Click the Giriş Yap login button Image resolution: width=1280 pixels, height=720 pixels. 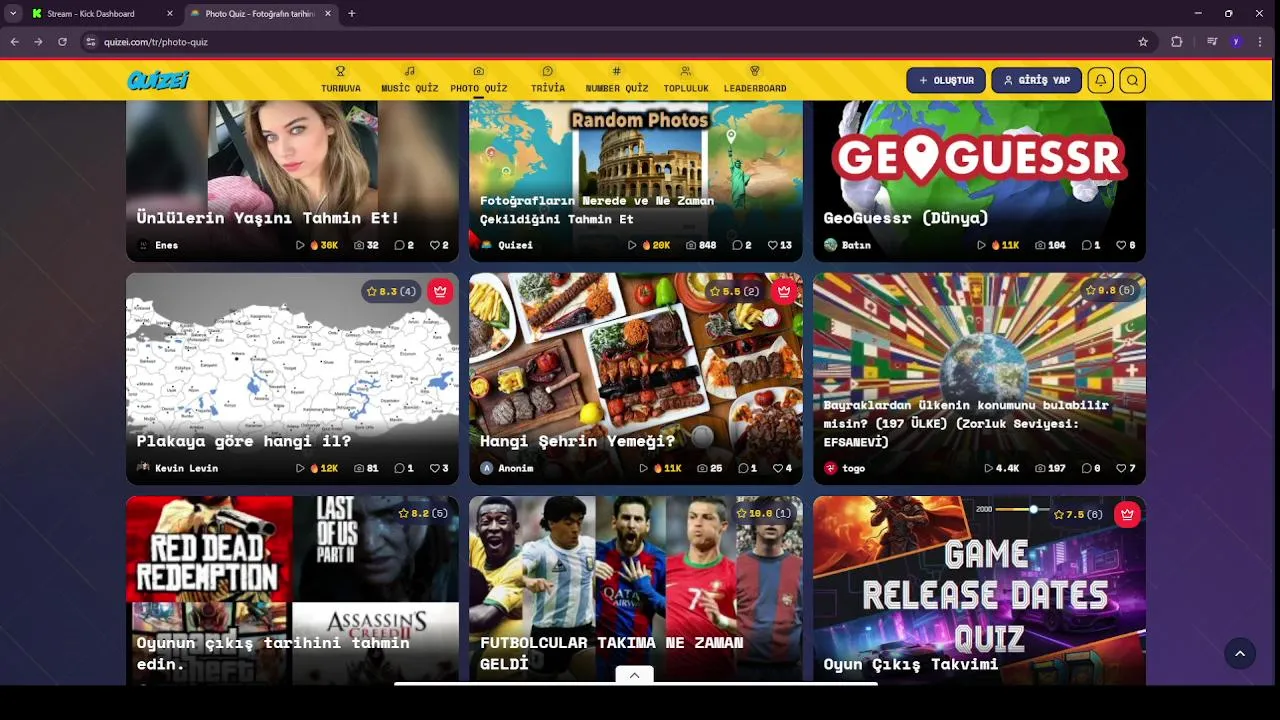click(x=1037, y=80)
